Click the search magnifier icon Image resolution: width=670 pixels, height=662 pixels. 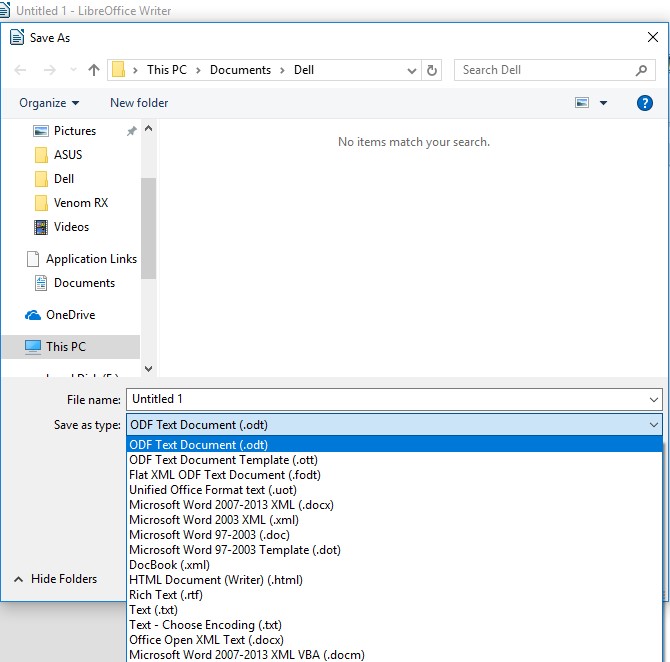click(641, 70)
